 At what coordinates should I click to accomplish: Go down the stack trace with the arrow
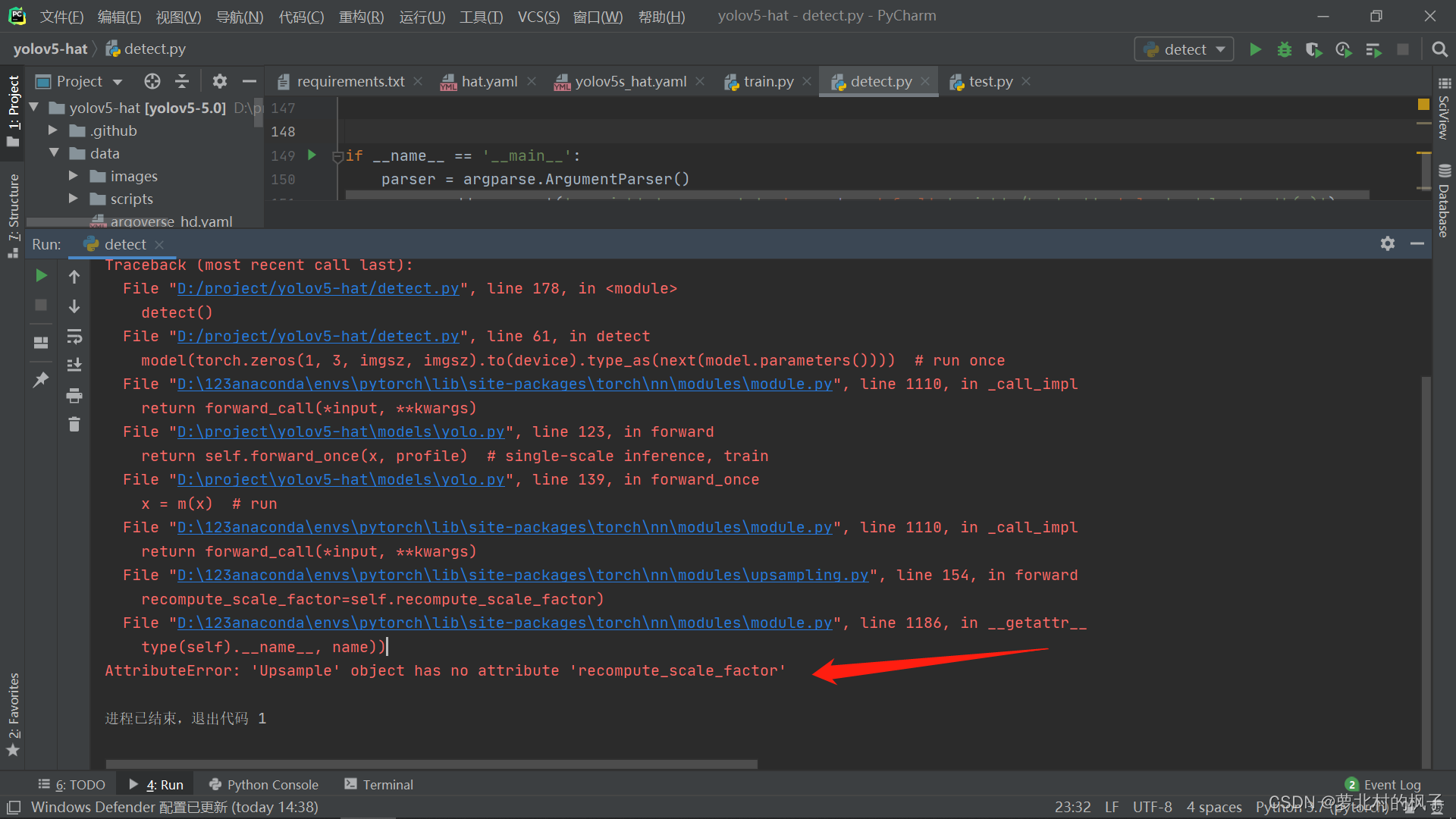74,306
